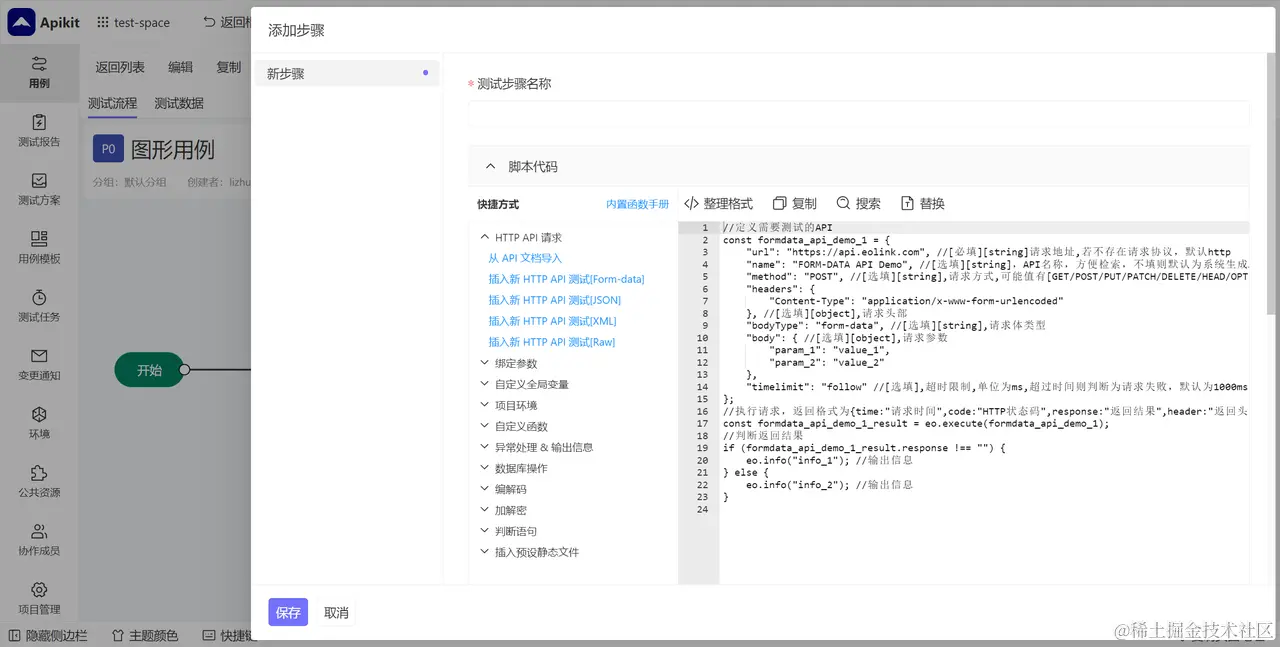Expand the 绑定参数 group

[485, 363]
